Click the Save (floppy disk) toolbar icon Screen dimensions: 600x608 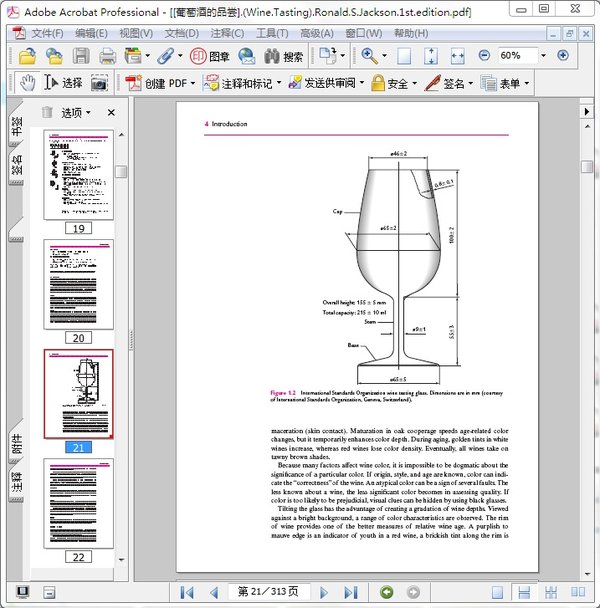[81, 56]
